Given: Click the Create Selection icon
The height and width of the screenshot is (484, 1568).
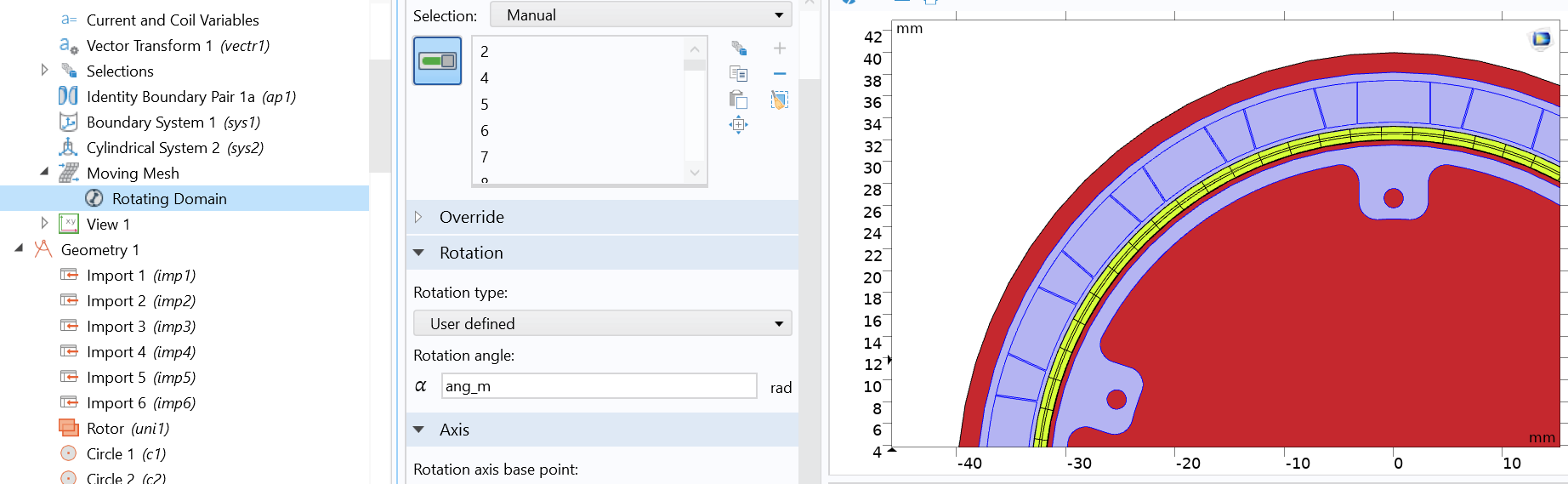Looking at the screenshot, I should click(738, 48).
